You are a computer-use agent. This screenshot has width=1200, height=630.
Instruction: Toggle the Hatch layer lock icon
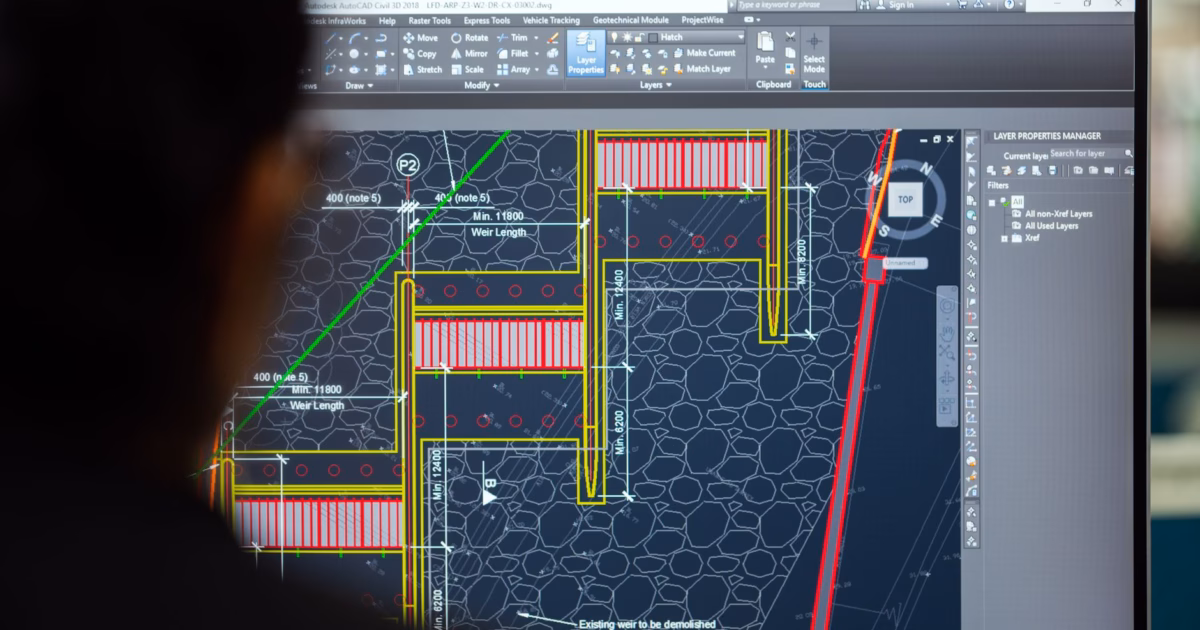click(638, 37)
